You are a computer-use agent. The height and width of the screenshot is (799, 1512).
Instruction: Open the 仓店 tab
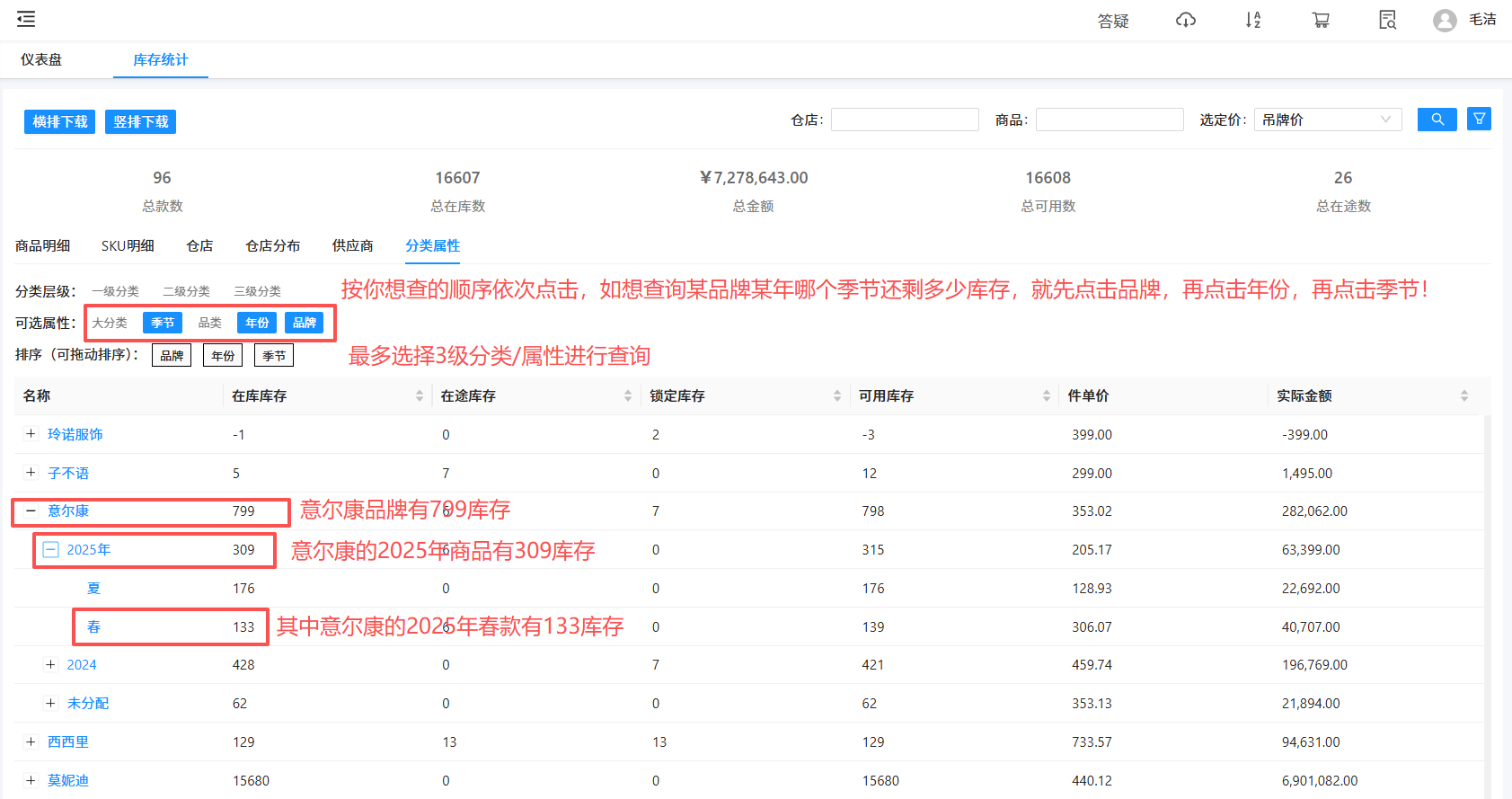tap(199, 245)
